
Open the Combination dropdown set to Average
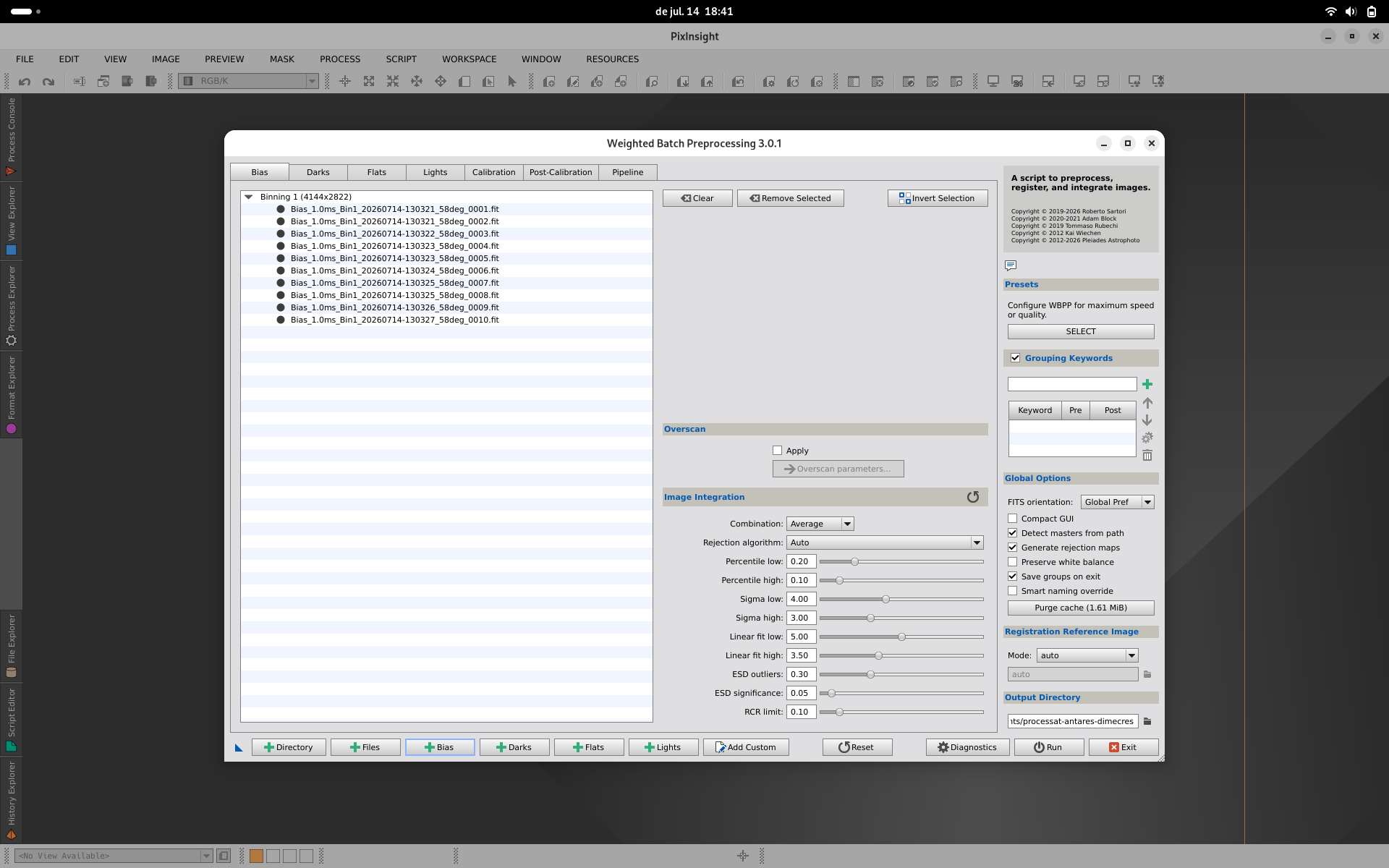820,524
